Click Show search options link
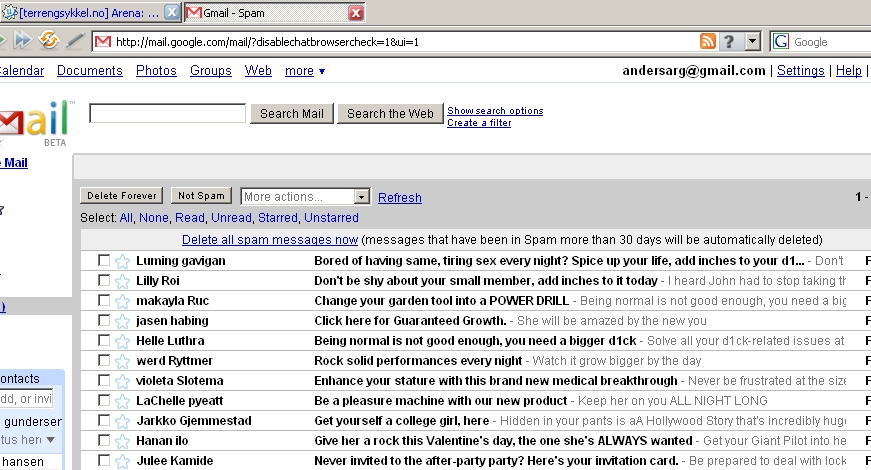 pos(495,111)
